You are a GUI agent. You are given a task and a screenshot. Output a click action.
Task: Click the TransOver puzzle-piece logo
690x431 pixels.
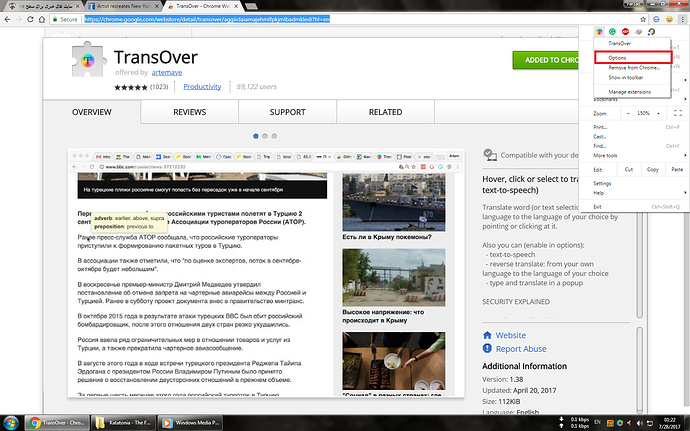tap(88, 59)
